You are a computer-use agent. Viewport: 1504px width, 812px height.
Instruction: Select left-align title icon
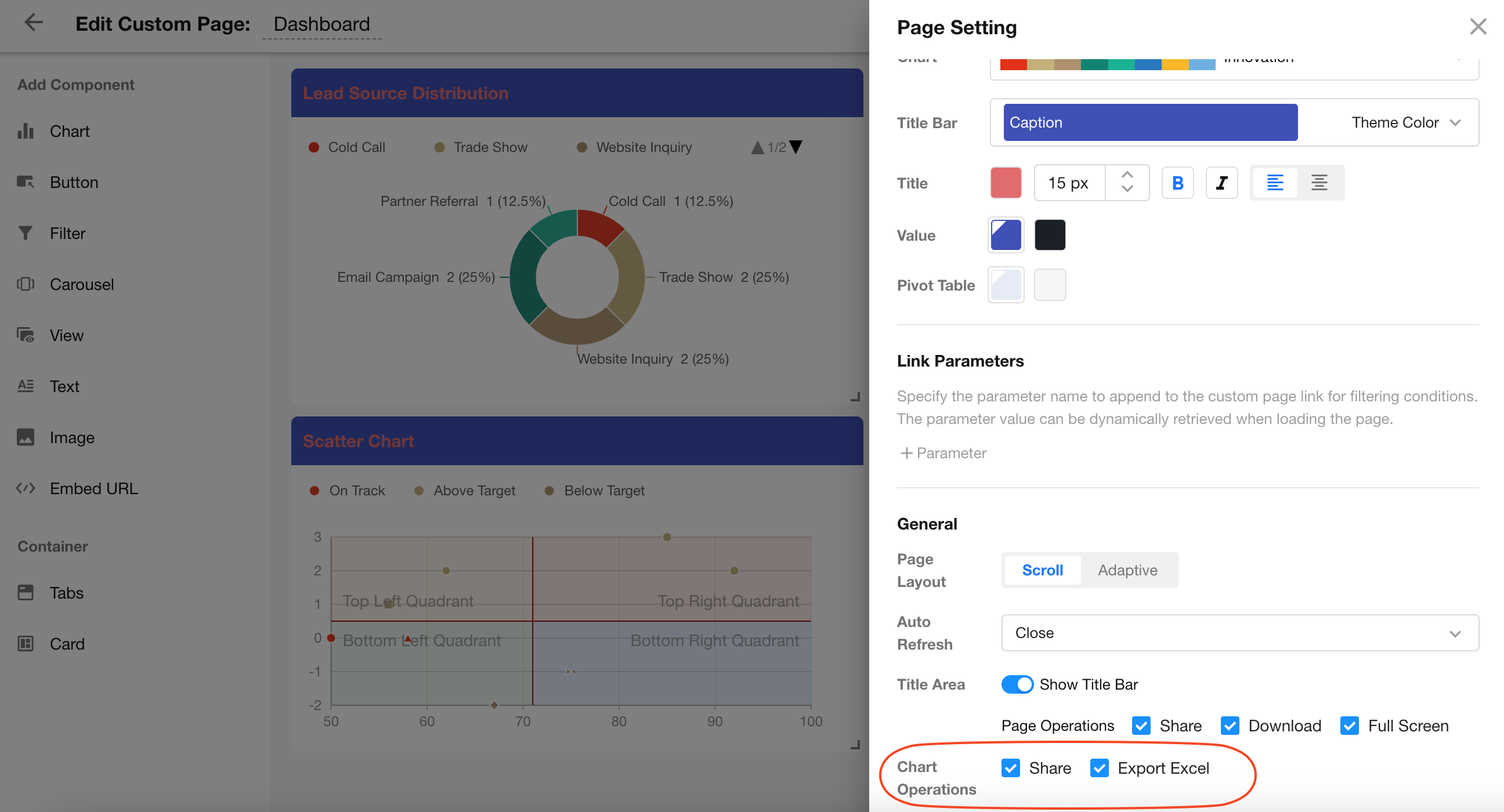[x=1275, y=183]
